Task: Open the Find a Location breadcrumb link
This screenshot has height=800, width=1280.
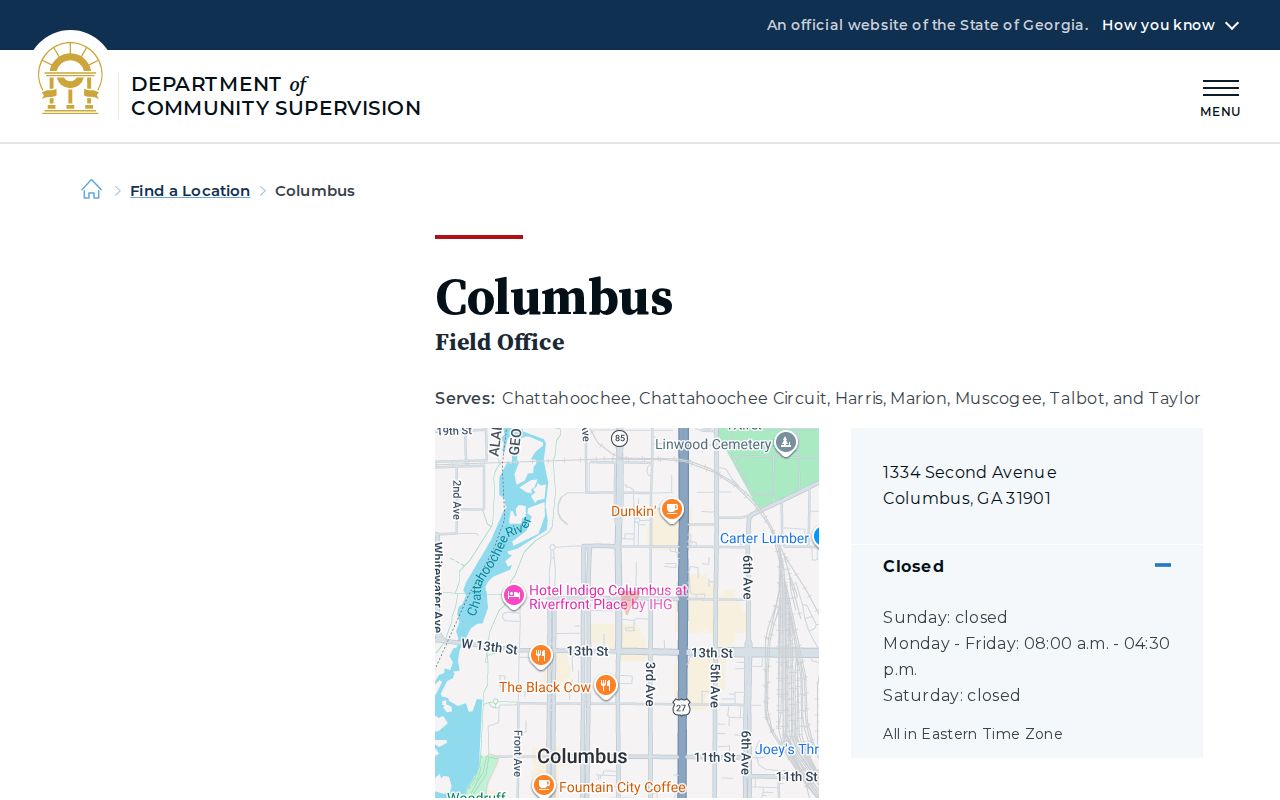Action: pyautogui.click(x=190, y=191)
